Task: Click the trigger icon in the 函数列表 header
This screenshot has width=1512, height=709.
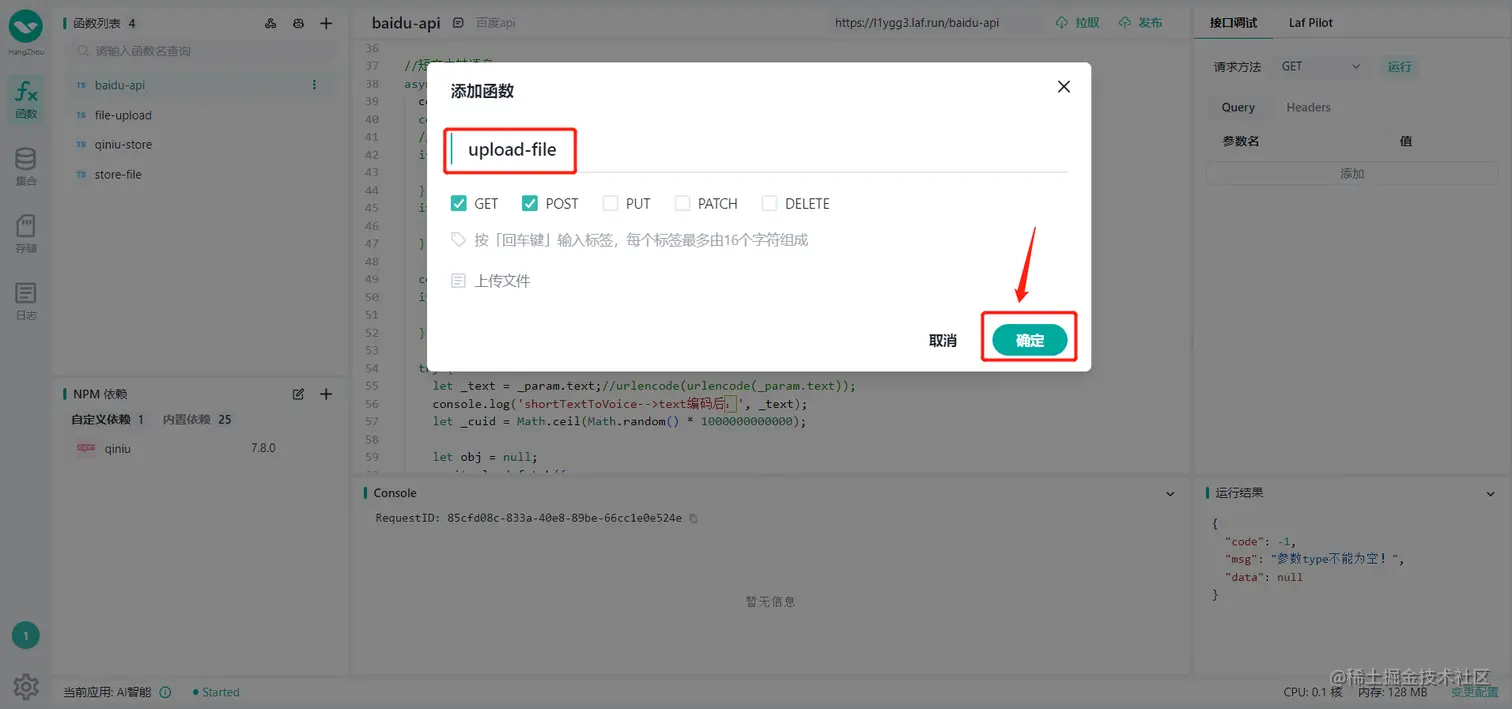Action: click(270, 24)
